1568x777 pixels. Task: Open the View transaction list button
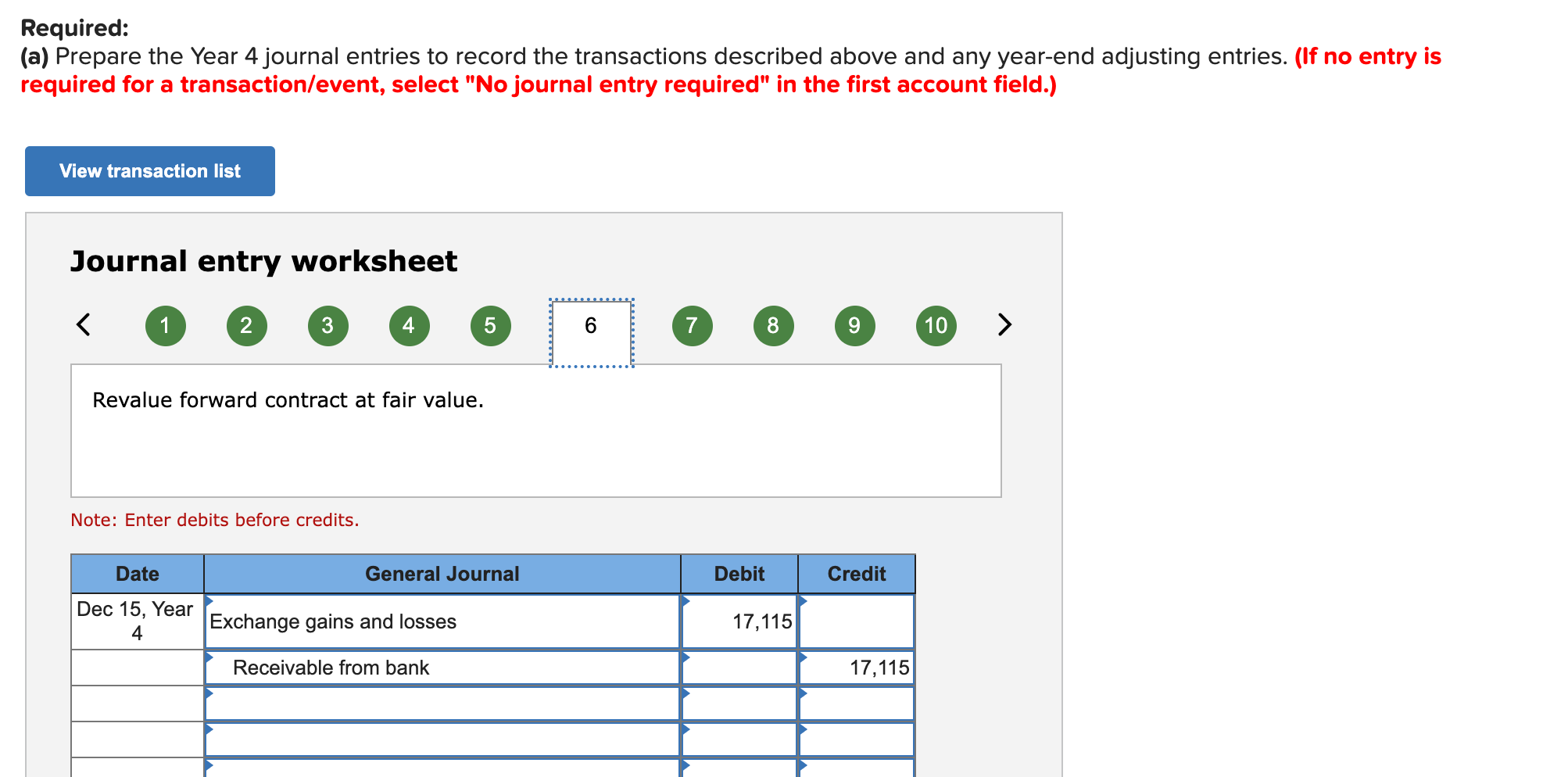[x=150, y=171]
